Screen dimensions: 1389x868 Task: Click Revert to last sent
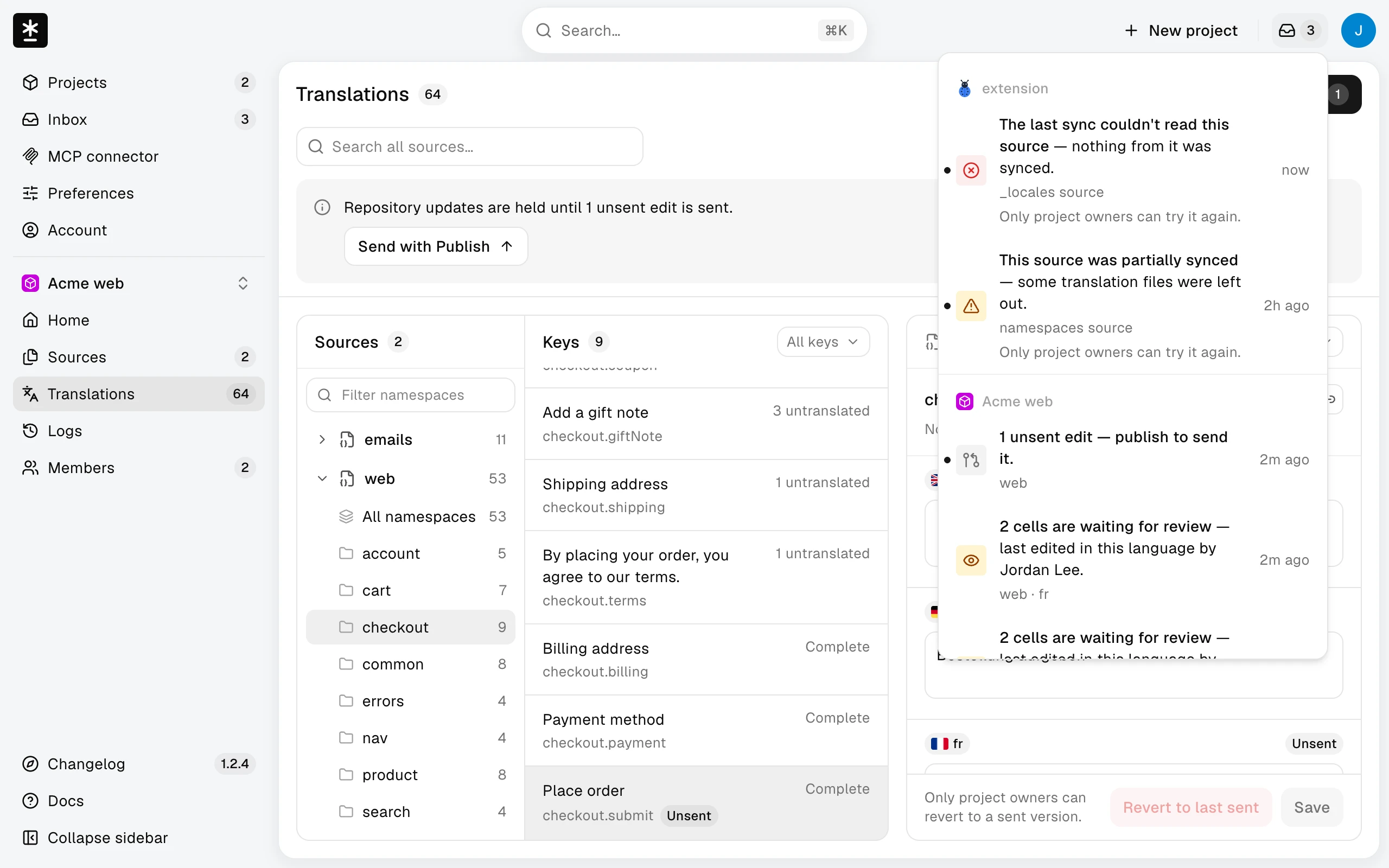1190,807
